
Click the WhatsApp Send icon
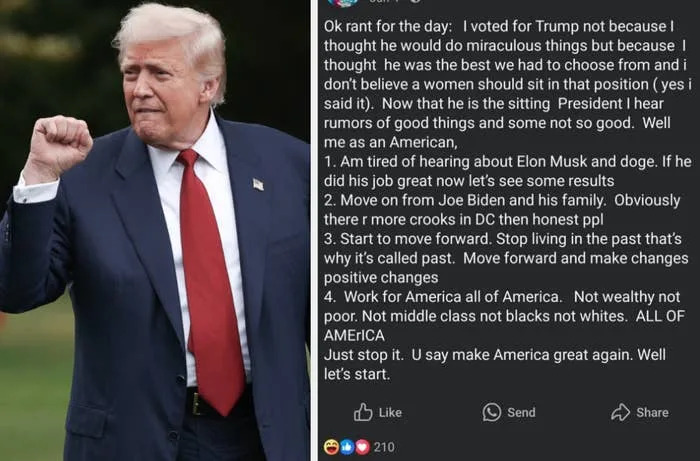[492, 412]
